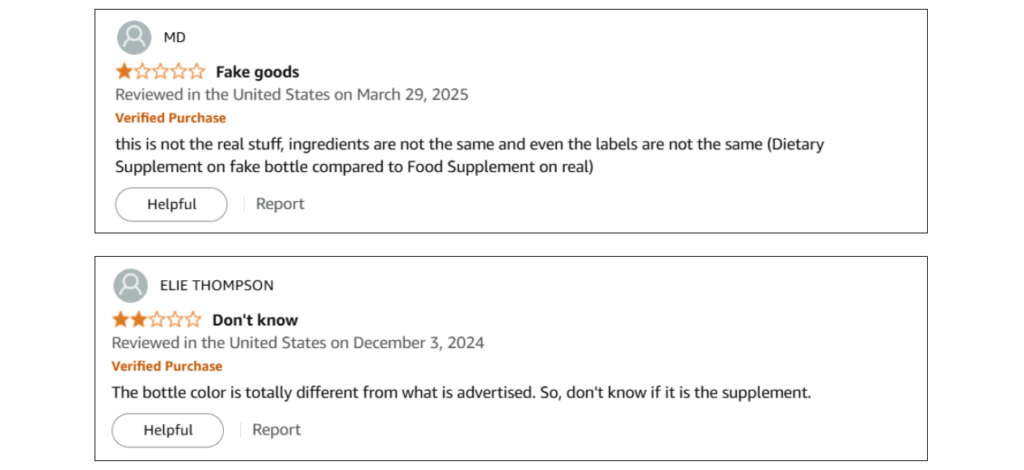
Task: Click the two-star rating on Don't know review
Action: [156, 320]
